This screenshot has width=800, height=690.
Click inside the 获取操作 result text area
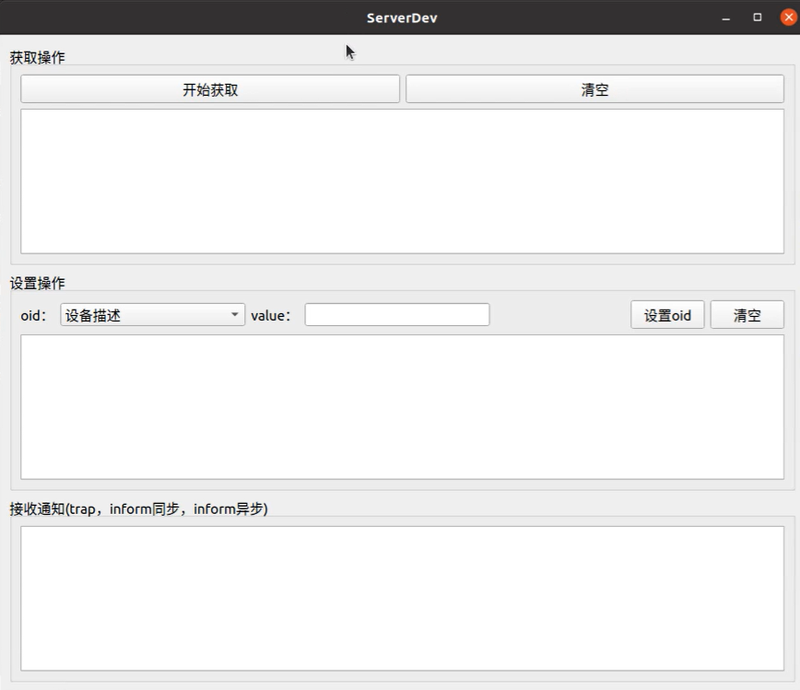(402, 181)
